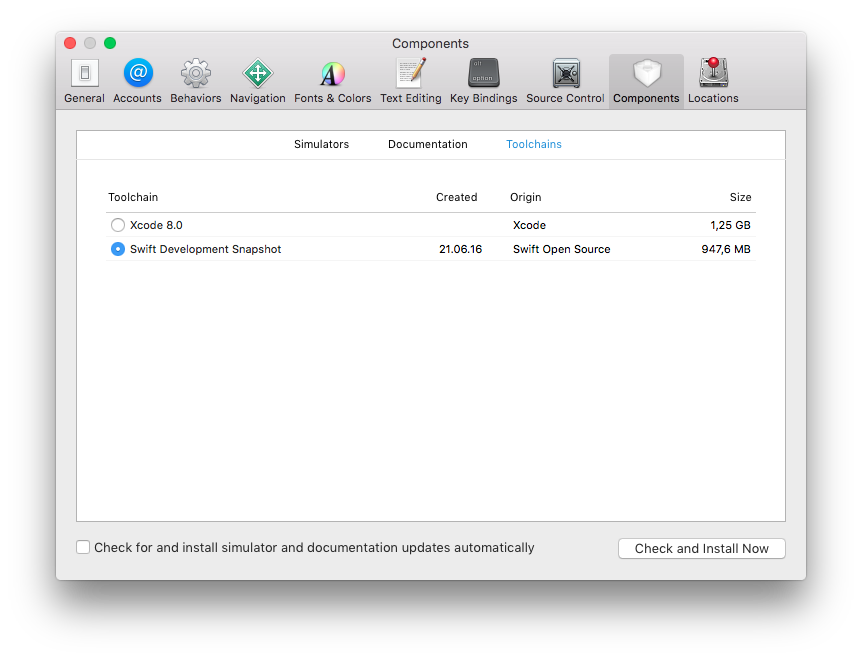Open the Source Control preferences pane
The height and width of the screenshot is (660, 862).
pos(565,81)
